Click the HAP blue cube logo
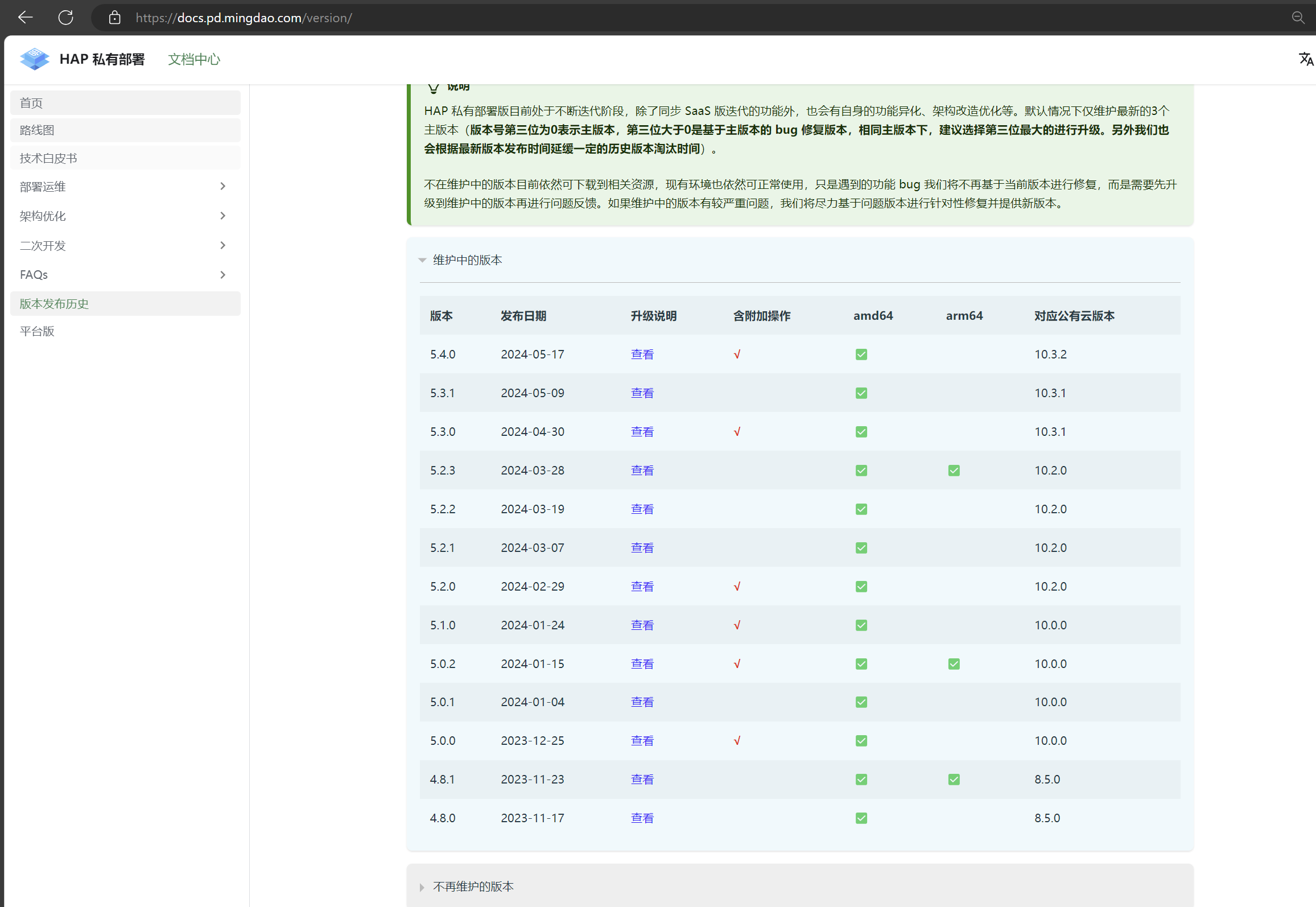Viewport: 1316px width, 907px height. click(x=35, y=59)
